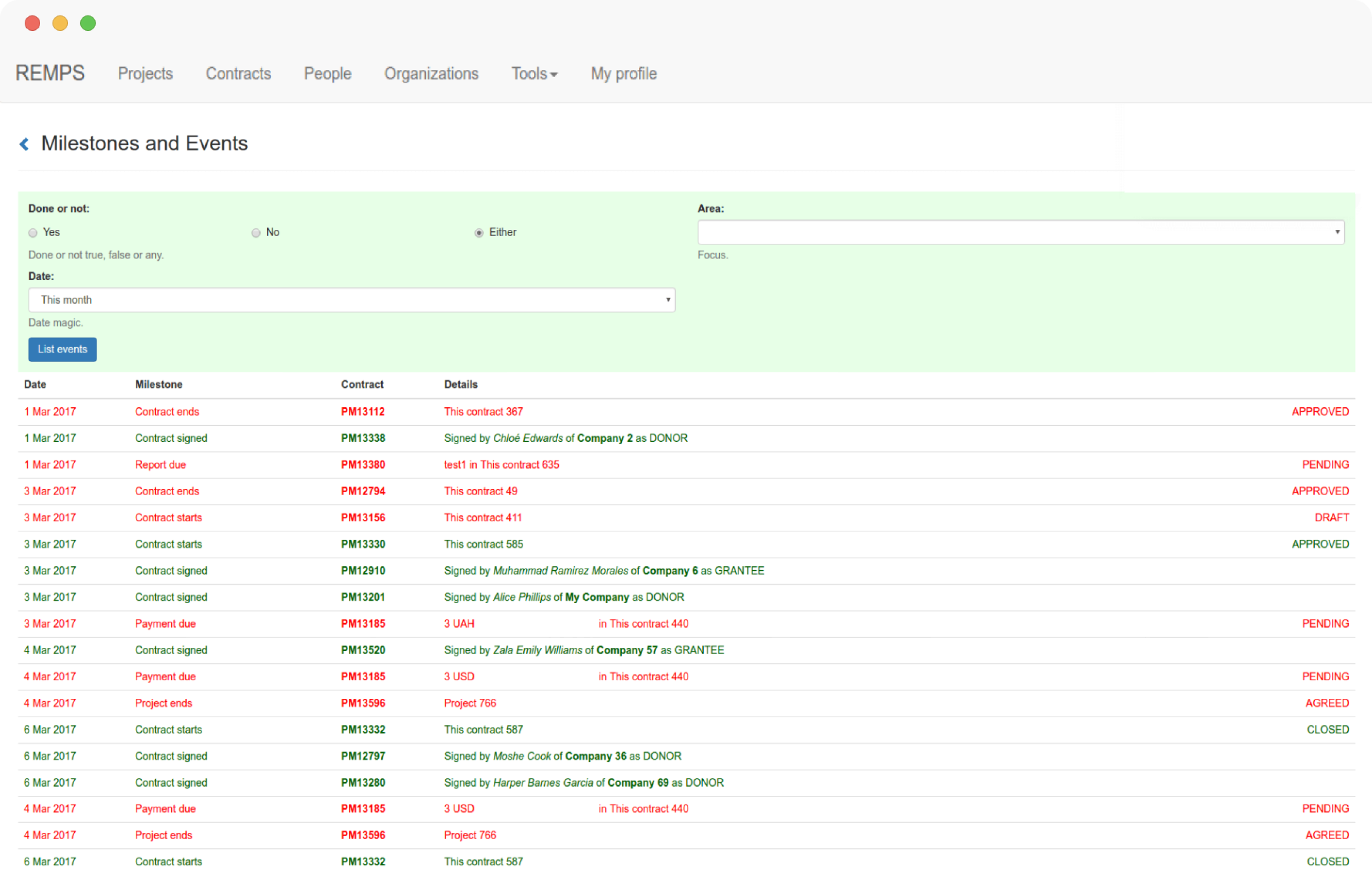The height and width of the screenshot is (870, 1372).
Task: Expand the Date dropdown showing This month
Action: pos(351,300)
